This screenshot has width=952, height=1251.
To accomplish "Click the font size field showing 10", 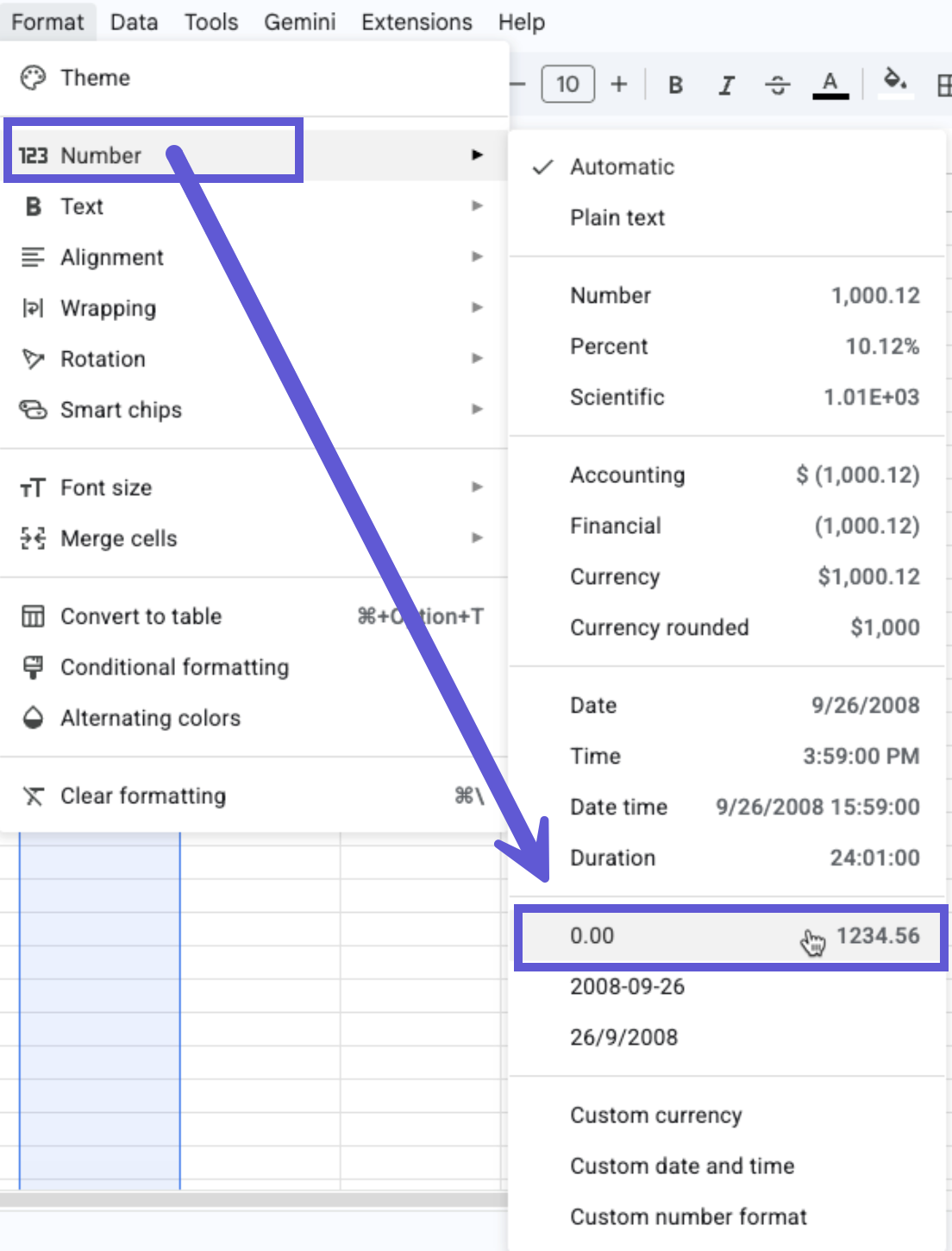I will point(567,84).
